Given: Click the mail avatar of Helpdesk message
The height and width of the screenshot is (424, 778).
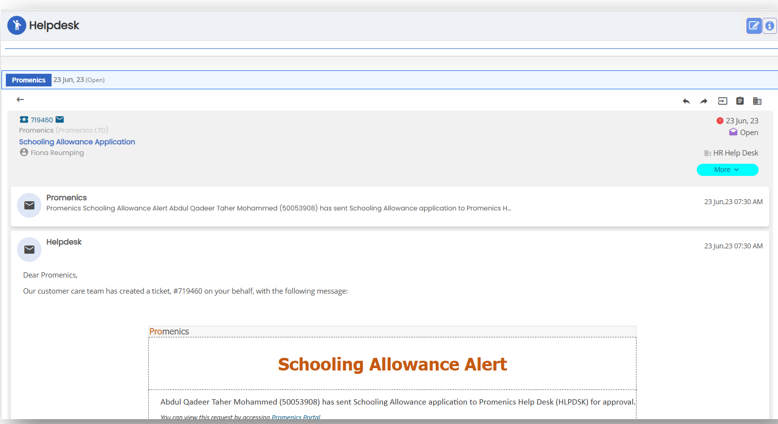Looking at the screenshot, I should coord(29,249).
